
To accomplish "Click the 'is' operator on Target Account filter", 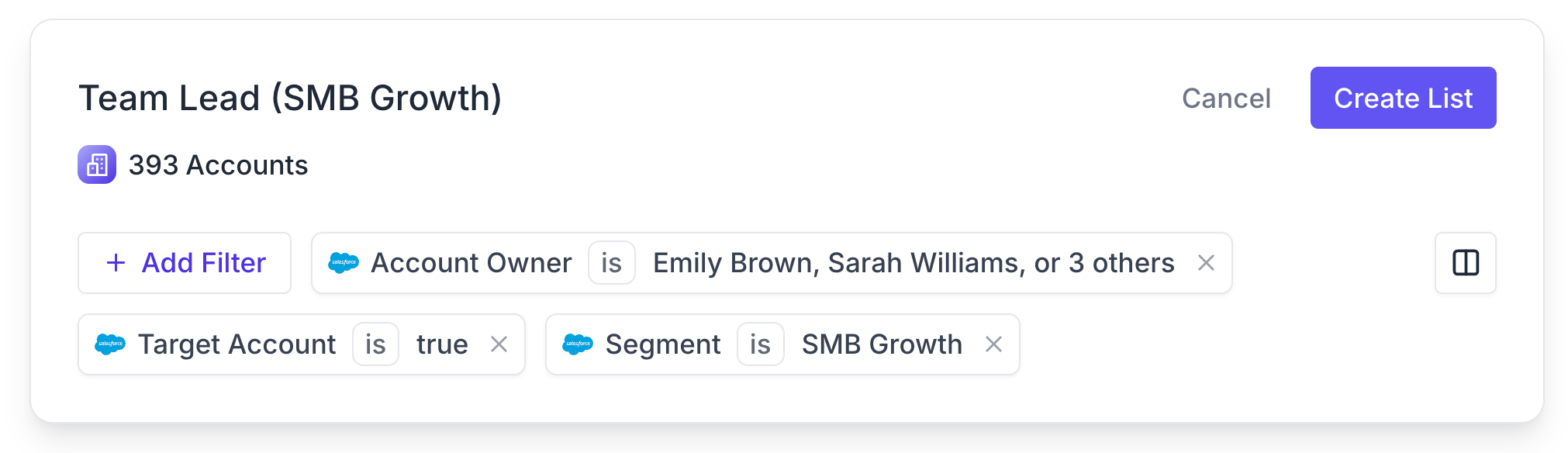I will click(376, 344).
